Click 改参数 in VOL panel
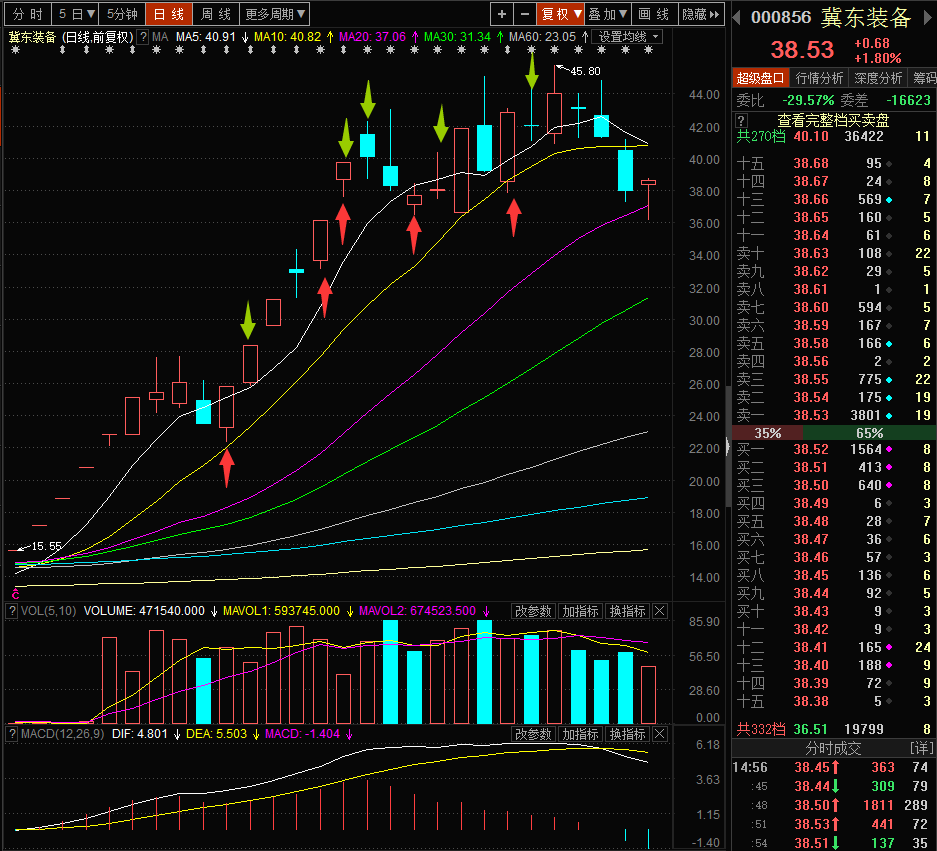The width and height of the screenshot is (937, 851). pyautogui.click(x=534, y=611)
